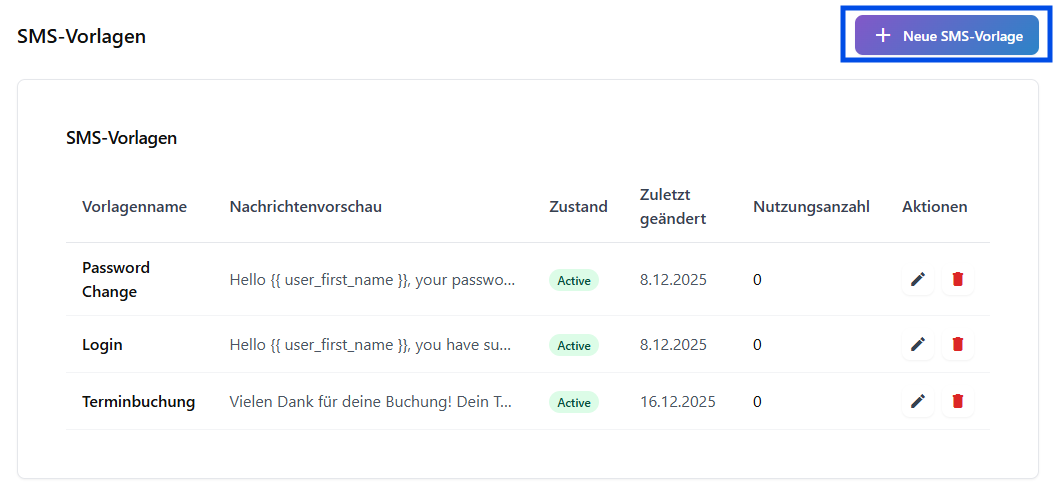
Task: Delete the Password Change template
Action: (x=958, y=280)
